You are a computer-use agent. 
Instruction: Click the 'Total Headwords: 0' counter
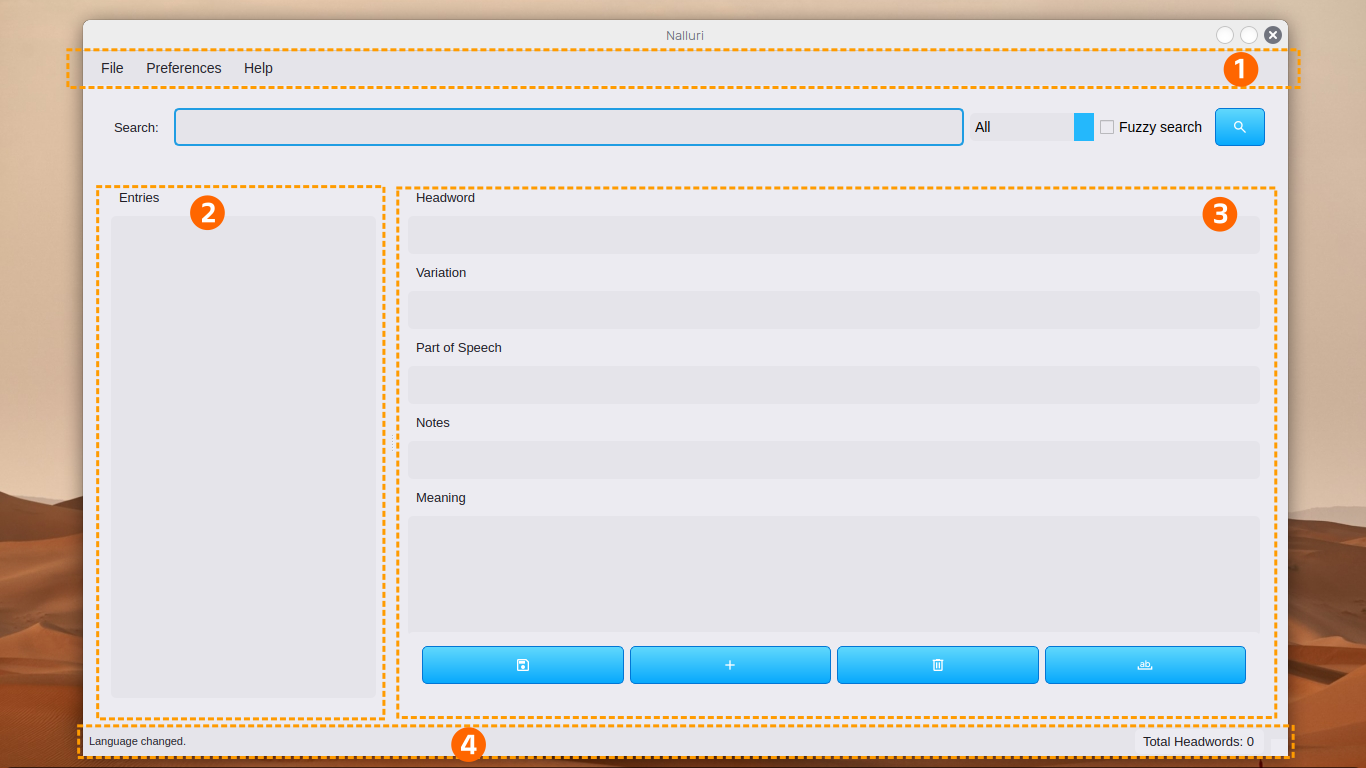pyautogui.click(x=1199, y=741)
